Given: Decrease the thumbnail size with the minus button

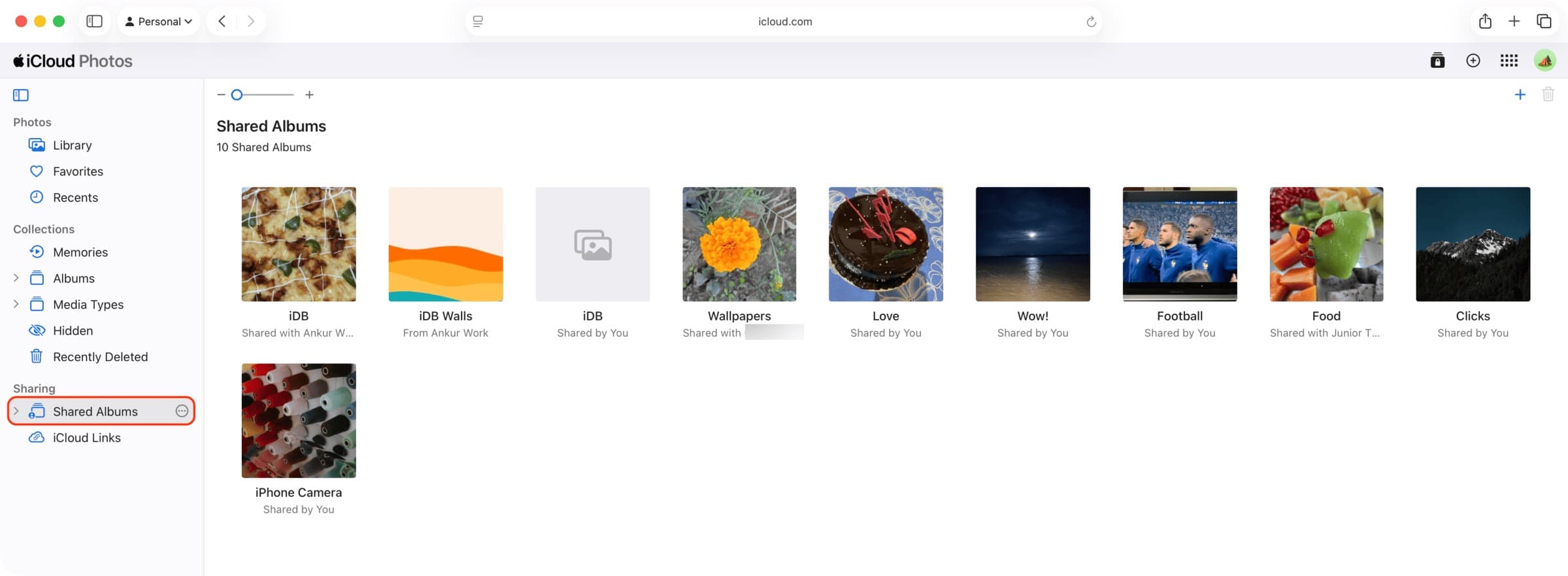Looking at the screenshot, I should click(x=221, y=95).
